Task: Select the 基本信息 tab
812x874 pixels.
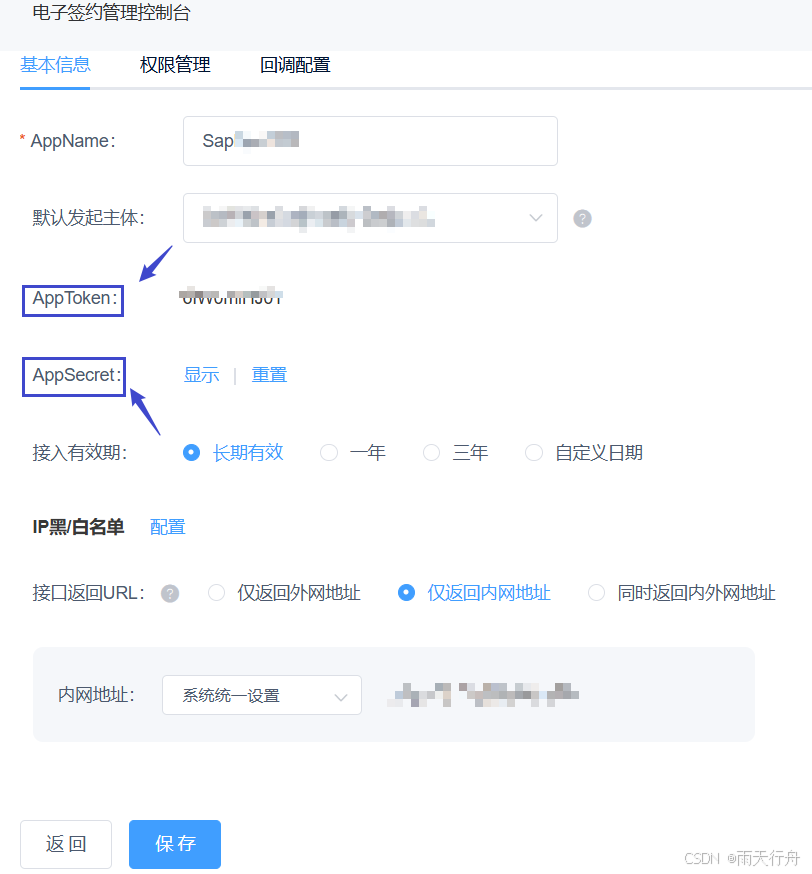Action: tap(55, 64)
